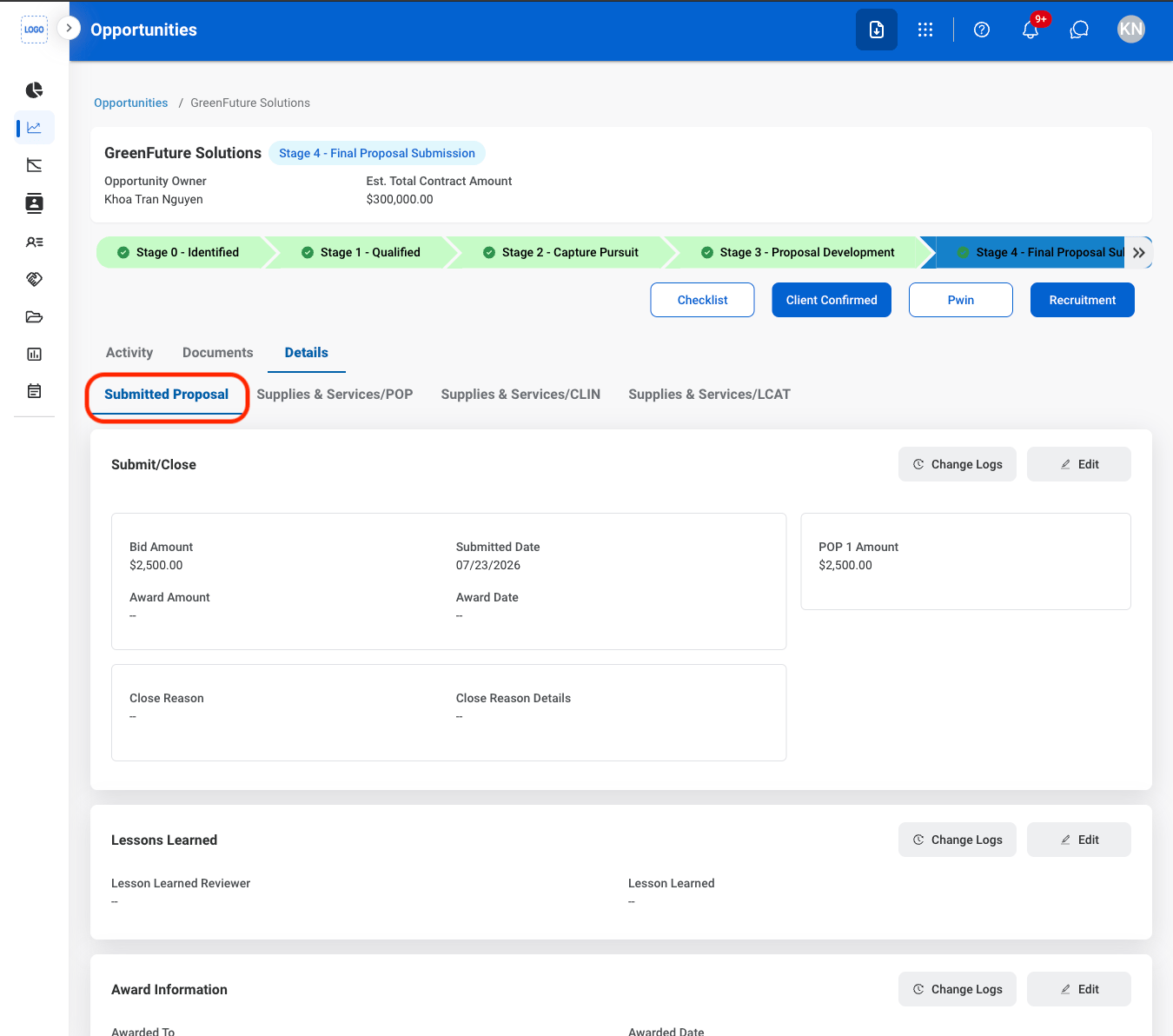Open the KN user avatar menu
This screenshot has height=1036, width=1173.
pos(1131,30)
